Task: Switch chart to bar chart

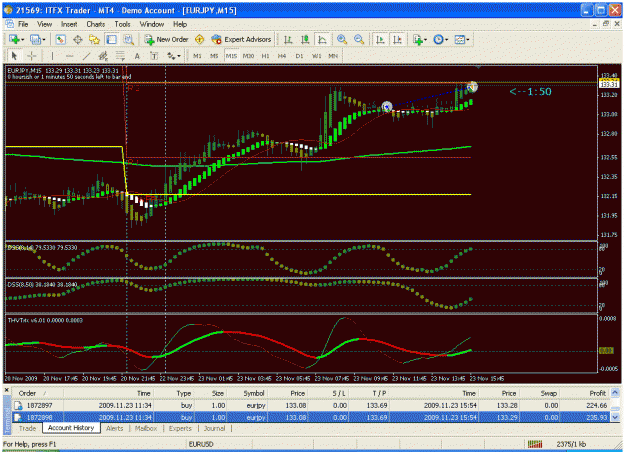Action: 288,39
